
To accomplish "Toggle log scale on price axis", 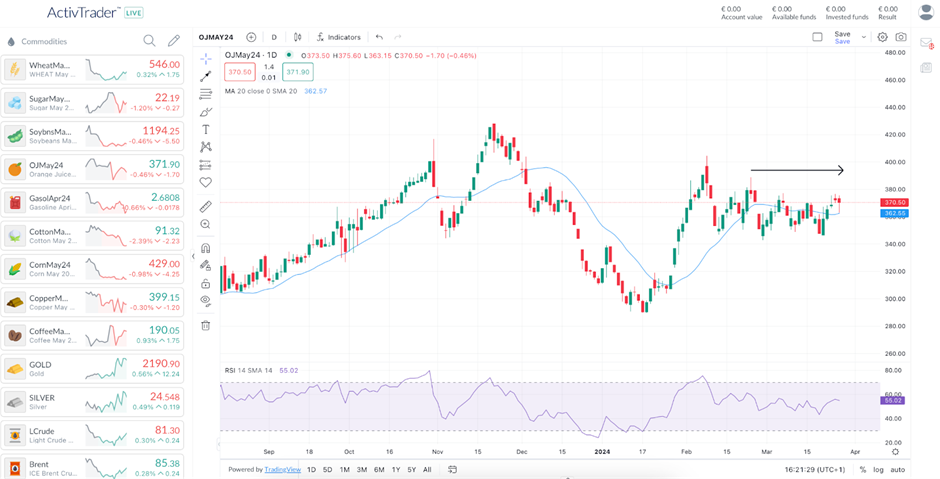I will point(878,469).
